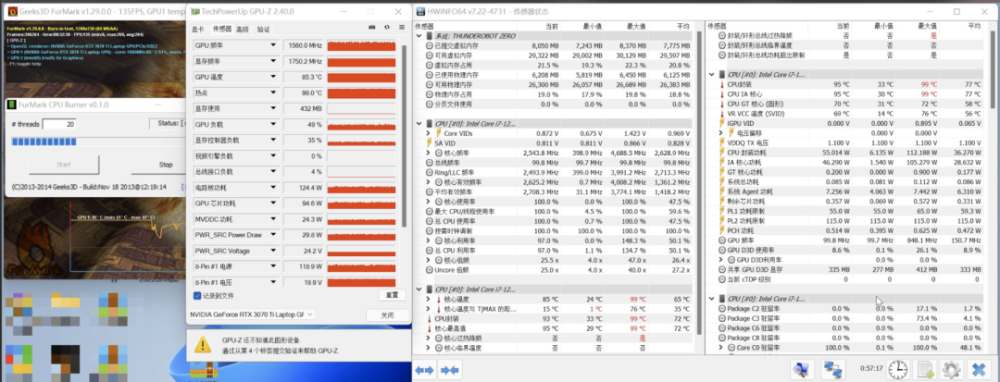Click the 关闭 button in GPU-Z

pyautogui.click(x=387, y=315)
